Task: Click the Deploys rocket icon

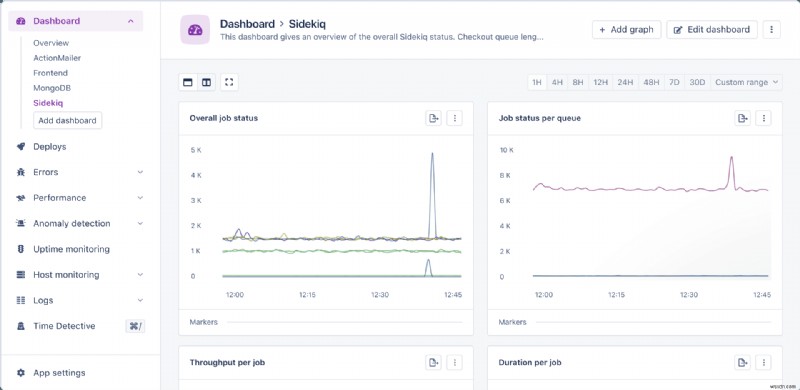Action: 20,147
